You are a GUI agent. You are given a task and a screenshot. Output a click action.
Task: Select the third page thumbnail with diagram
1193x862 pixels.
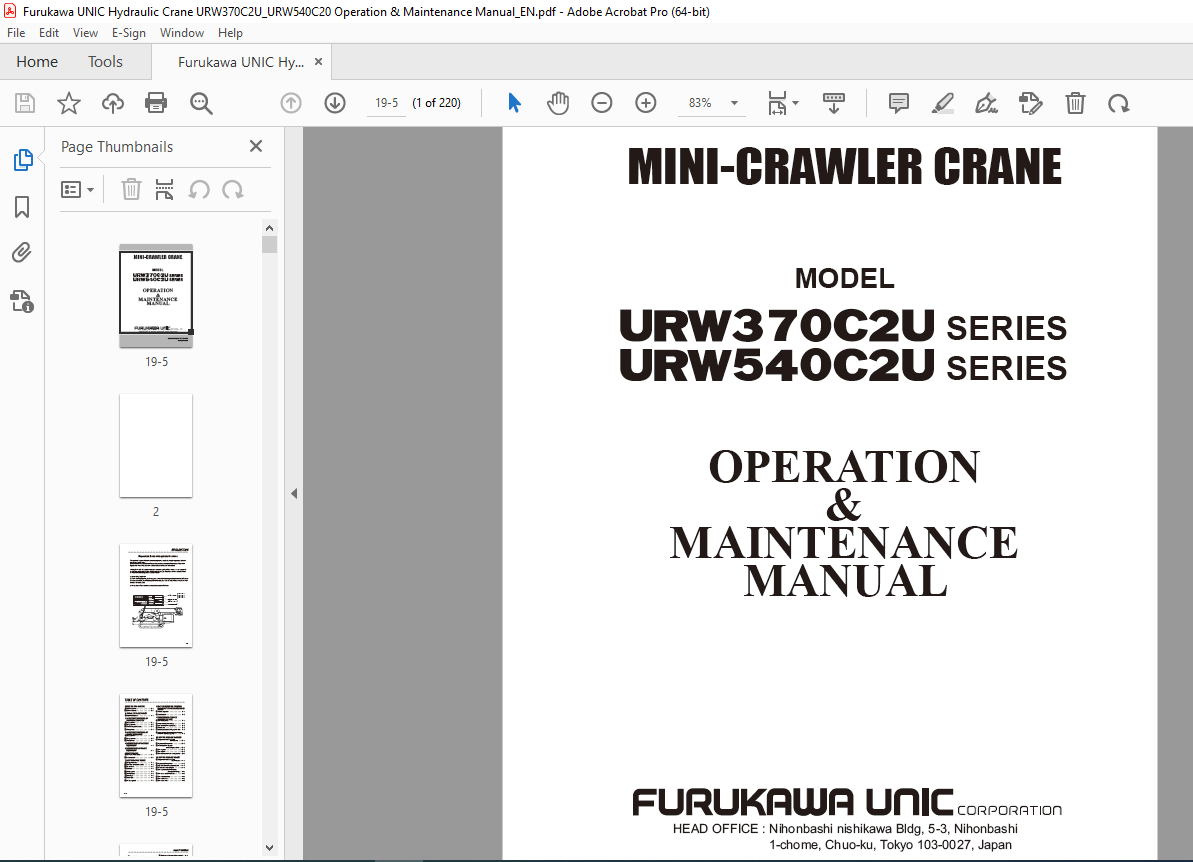point(156,596)
